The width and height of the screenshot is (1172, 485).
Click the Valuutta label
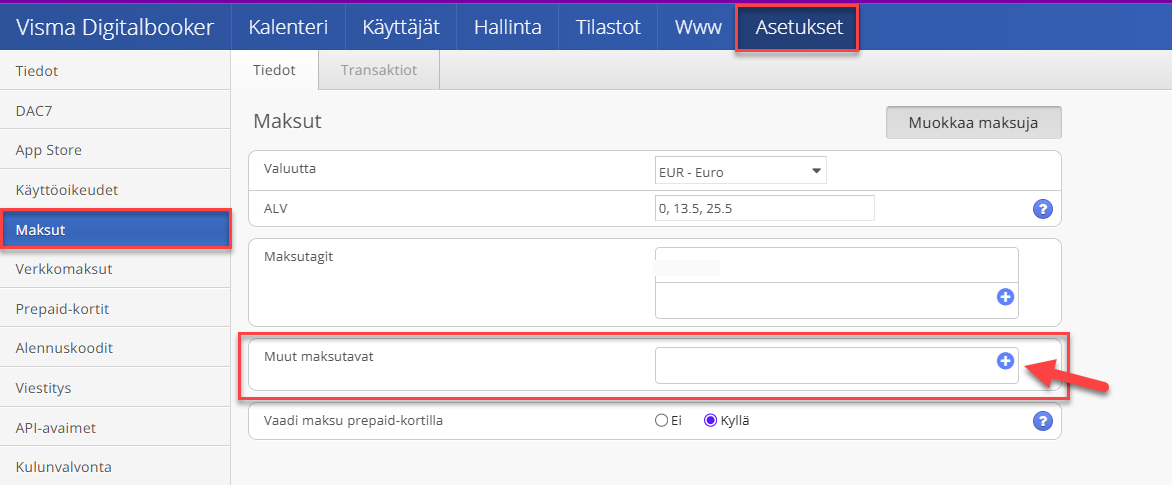tap(290, 169)
